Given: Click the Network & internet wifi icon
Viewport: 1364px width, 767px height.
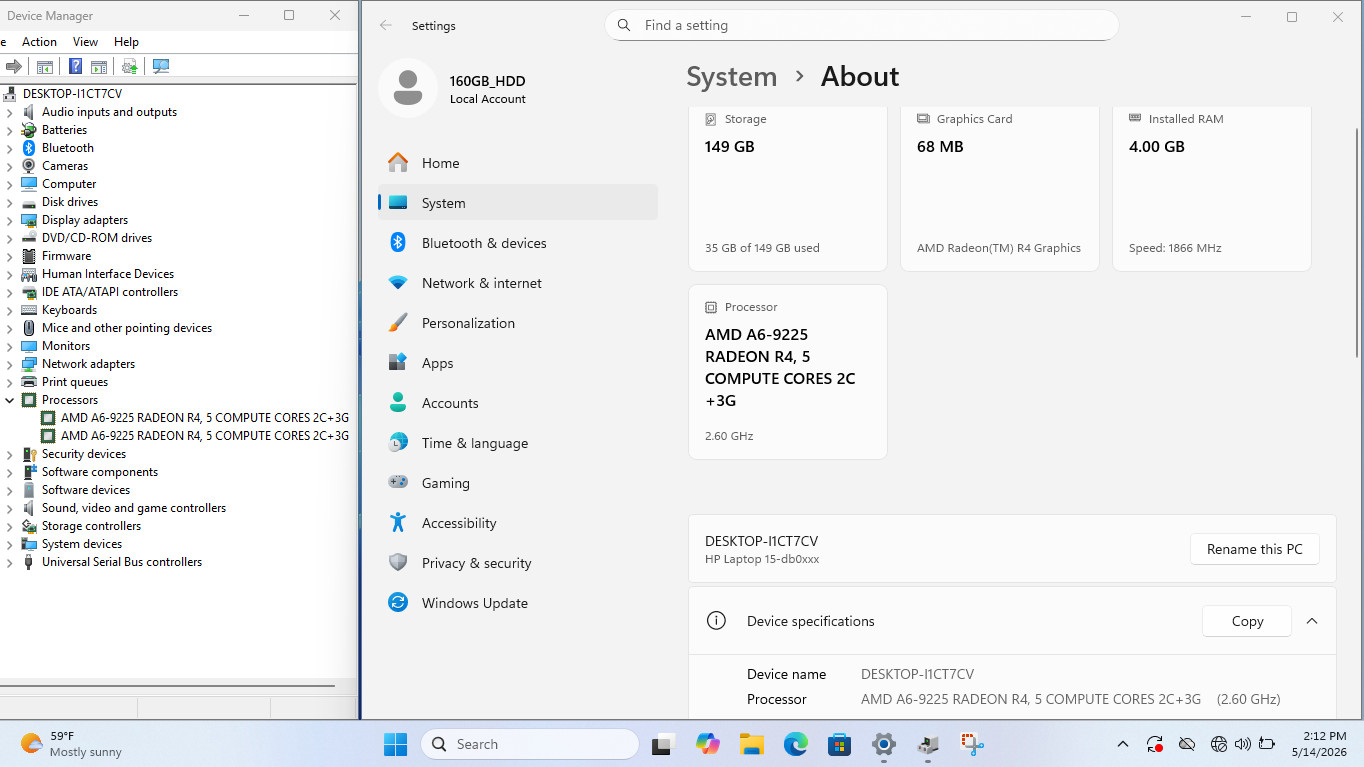Looking at the screenshot, I should 398,283.
